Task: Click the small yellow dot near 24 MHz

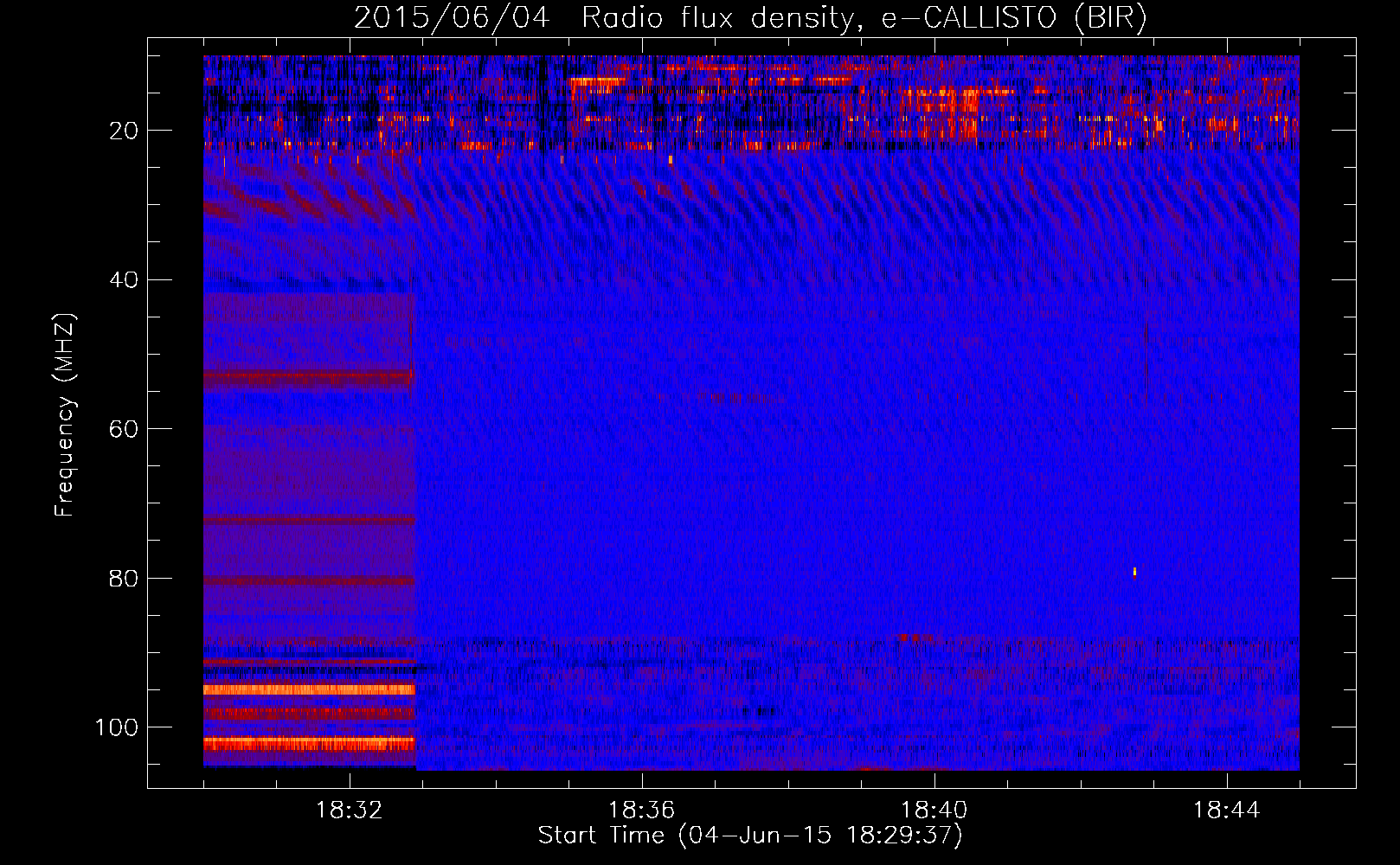Action: (671, 159)
